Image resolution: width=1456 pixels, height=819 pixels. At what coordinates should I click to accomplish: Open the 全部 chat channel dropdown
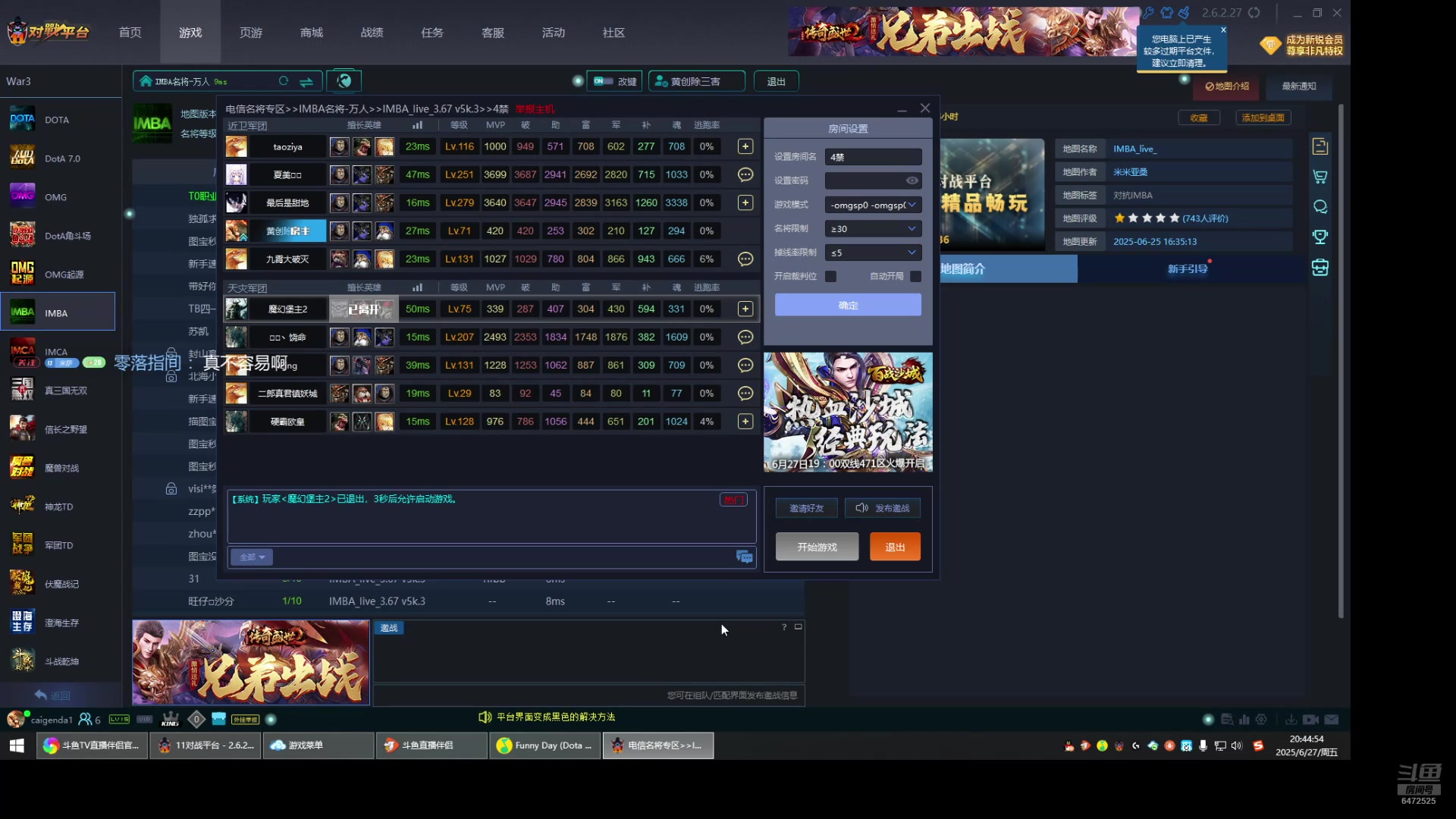pos(252,557)
